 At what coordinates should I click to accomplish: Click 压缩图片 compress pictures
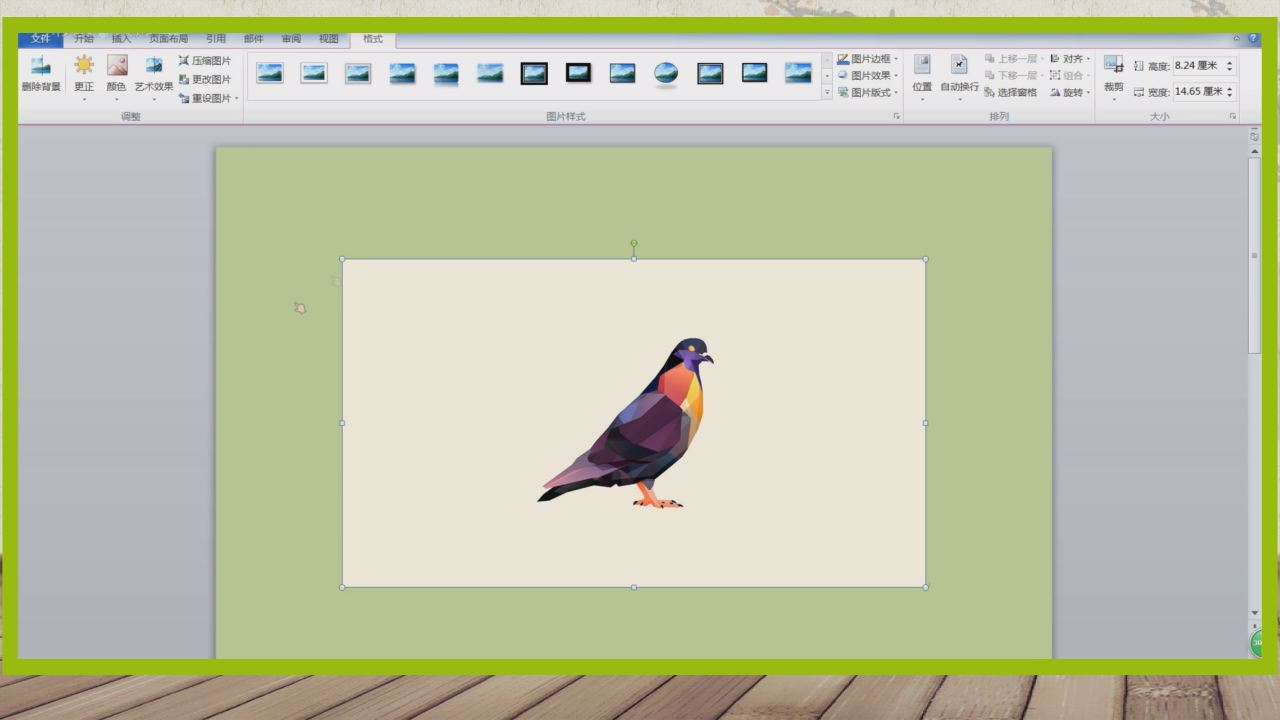click(x=205, y=61)
